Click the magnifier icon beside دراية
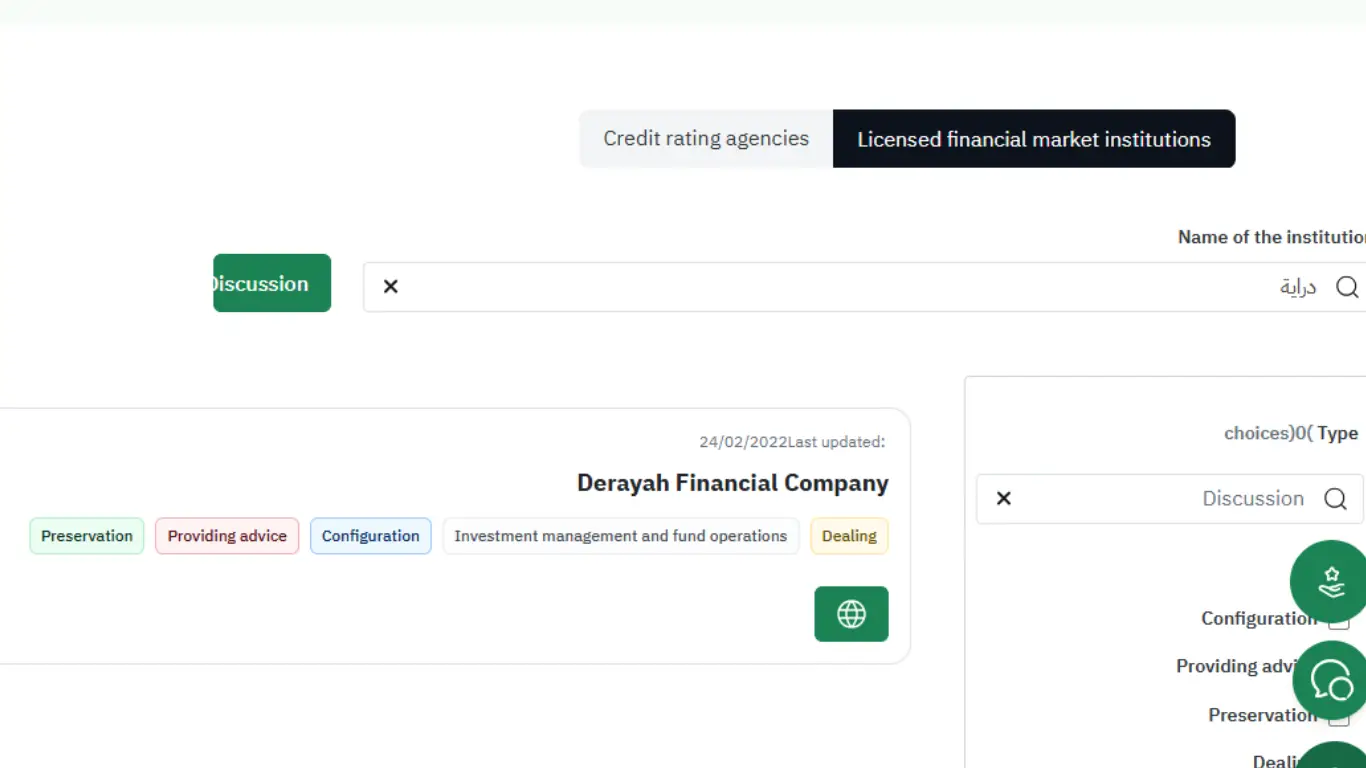The width and height of the screenshot is (1366, 768). point(1347,287)
